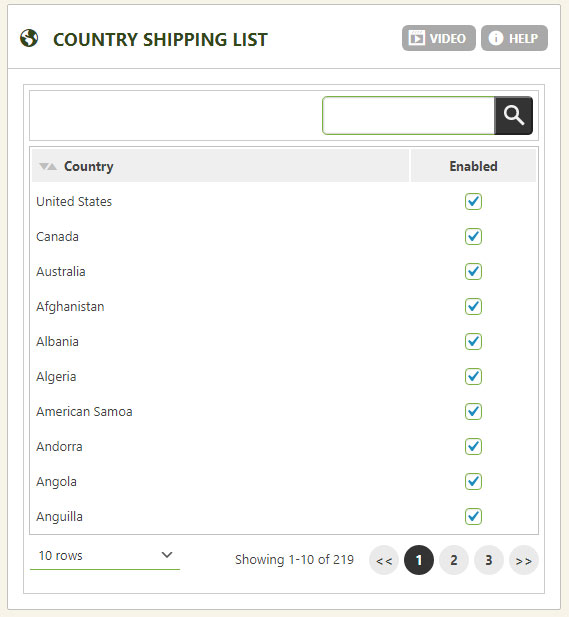The image size is (569, 617).
Task: Open the 10 rows dropdown
Action: click(105, 556)
